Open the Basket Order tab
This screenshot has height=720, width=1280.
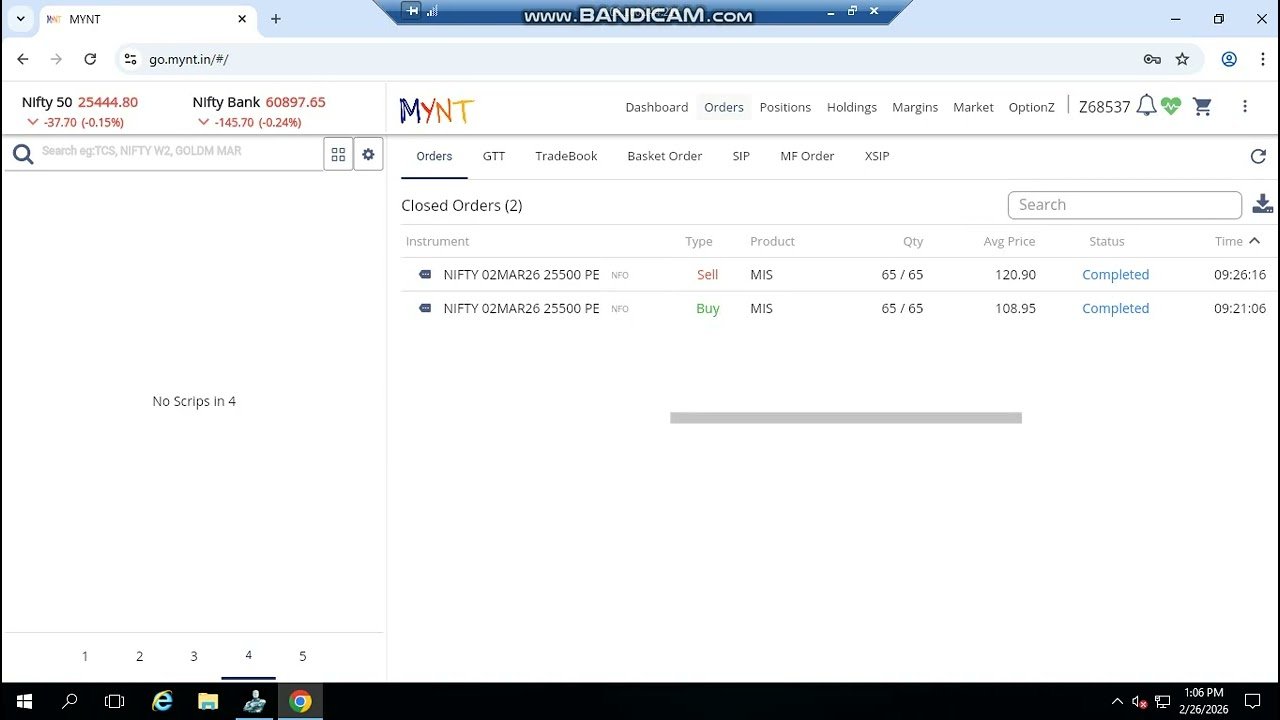[664, 156]
